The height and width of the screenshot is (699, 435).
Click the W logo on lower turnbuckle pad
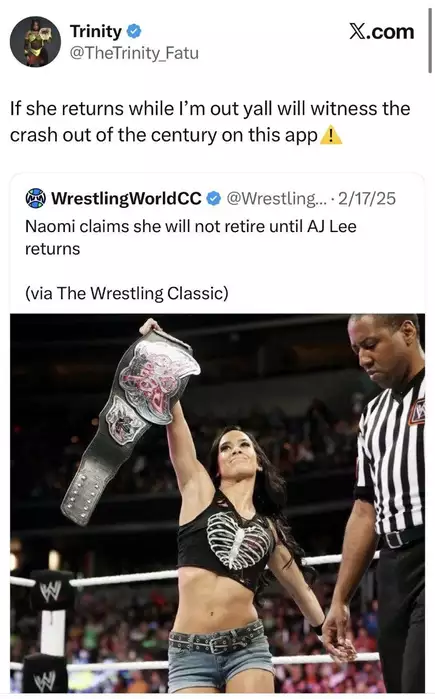pos(45,680)
